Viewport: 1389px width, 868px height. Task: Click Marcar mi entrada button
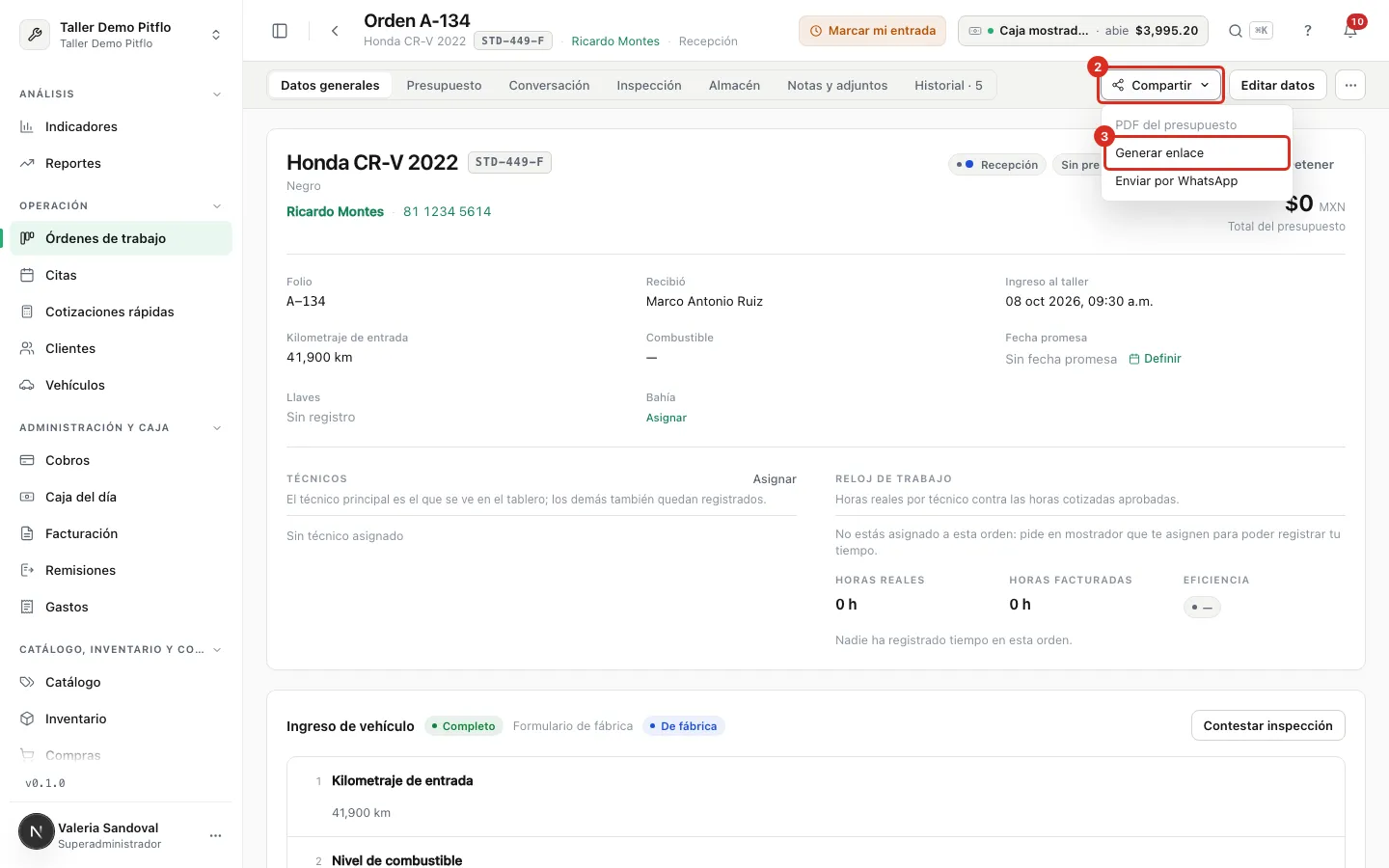coord(872,31)
